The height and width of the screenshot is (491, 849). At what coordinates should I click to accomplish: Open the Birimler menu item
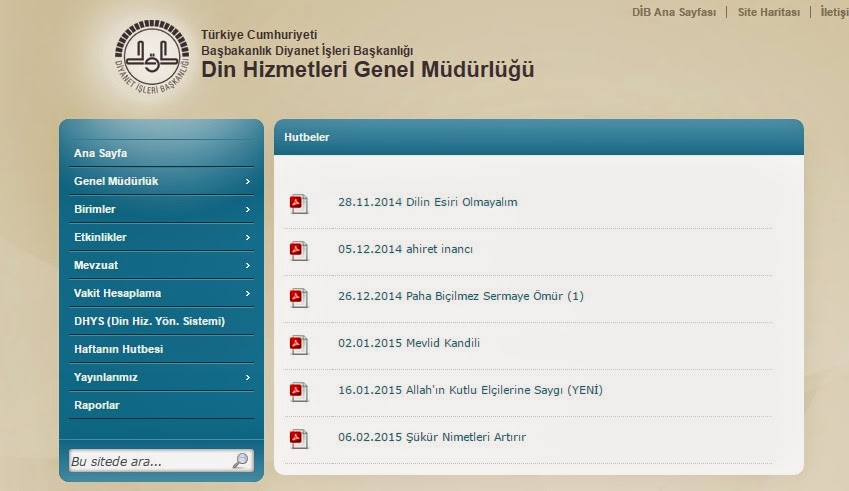(x=161, y=210)
